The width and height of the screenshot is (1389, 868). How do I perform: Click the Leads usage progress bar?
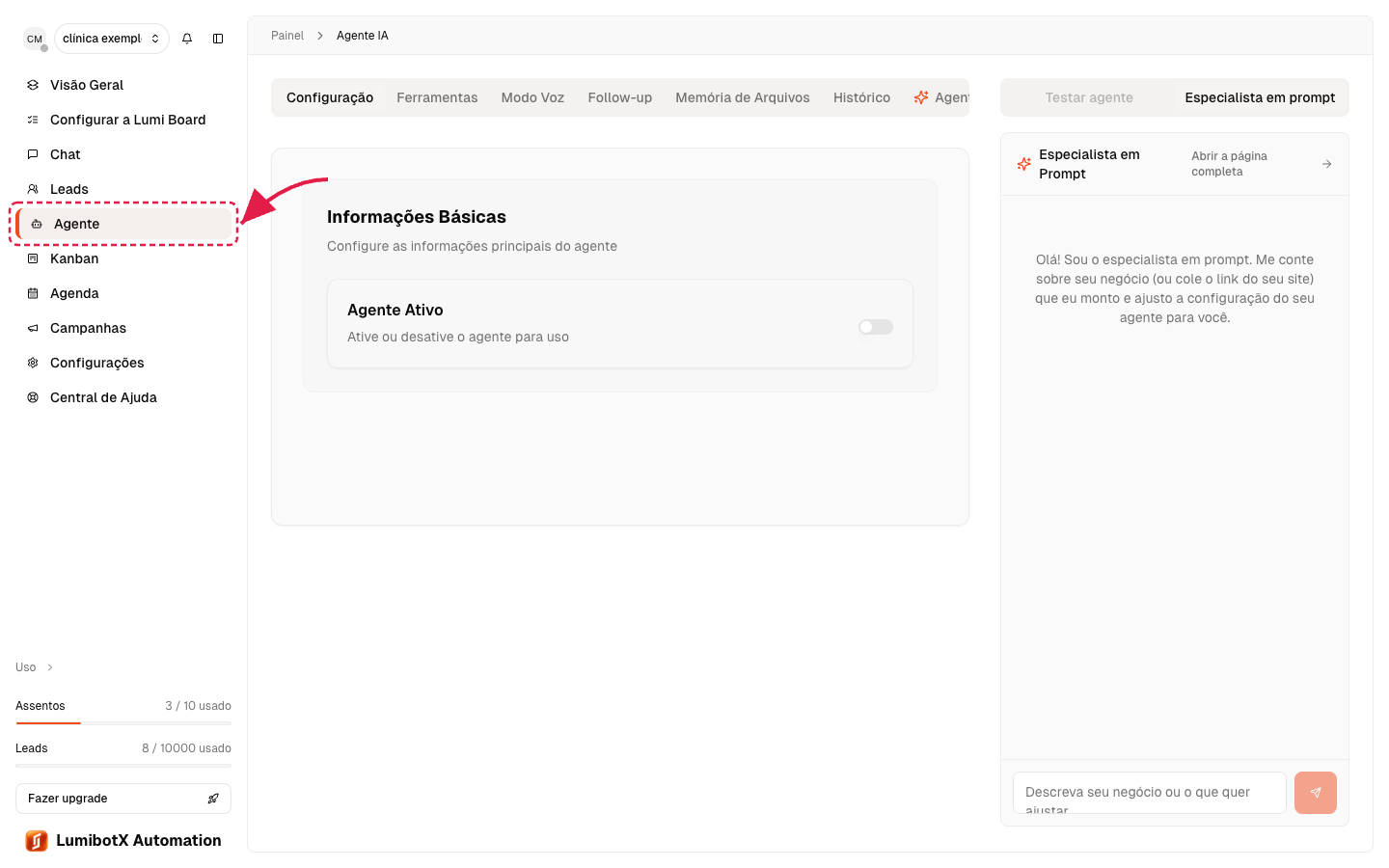click(123, 765)
